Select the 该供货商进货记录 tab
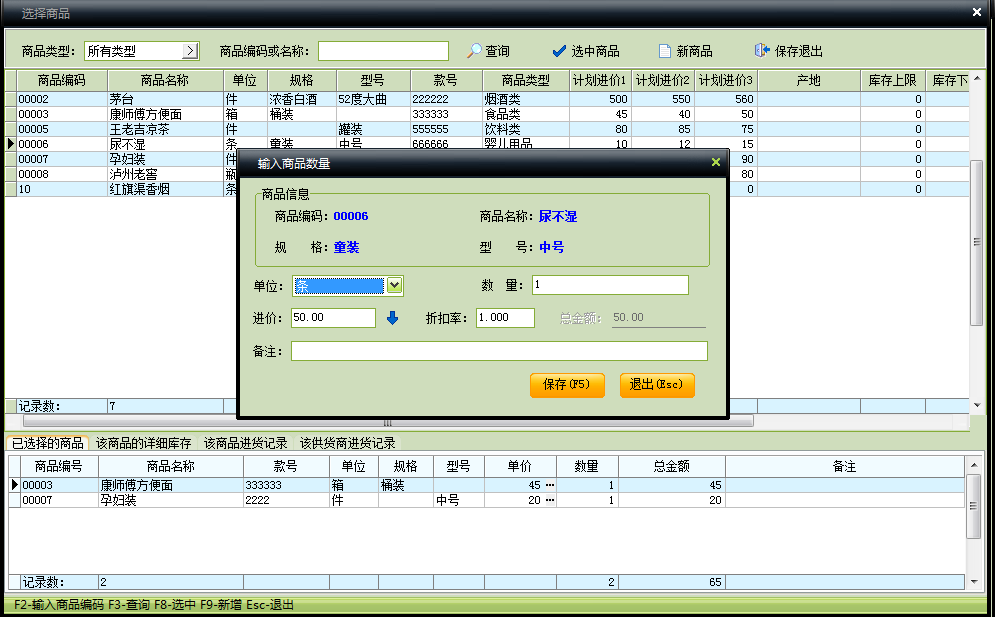Screen dimensions: 995x617 tap(347, 443)
